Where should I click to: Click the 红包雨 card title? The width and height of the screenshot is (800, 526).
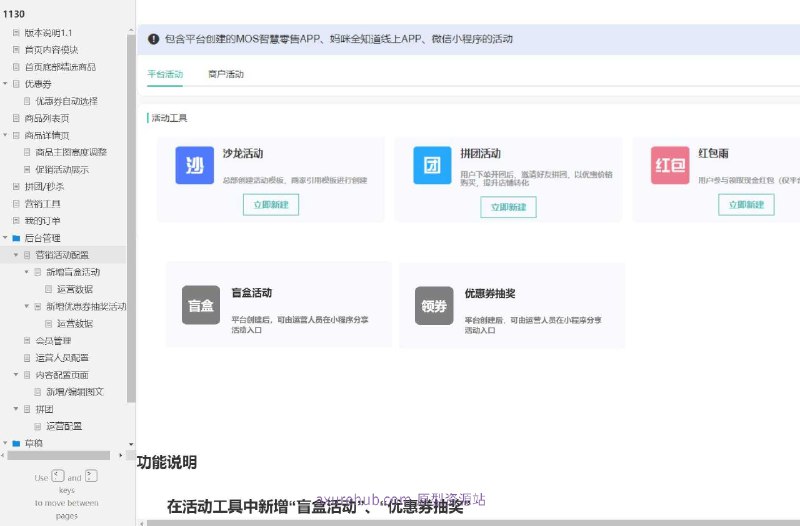pyautogui.click(x=713, y=153)
